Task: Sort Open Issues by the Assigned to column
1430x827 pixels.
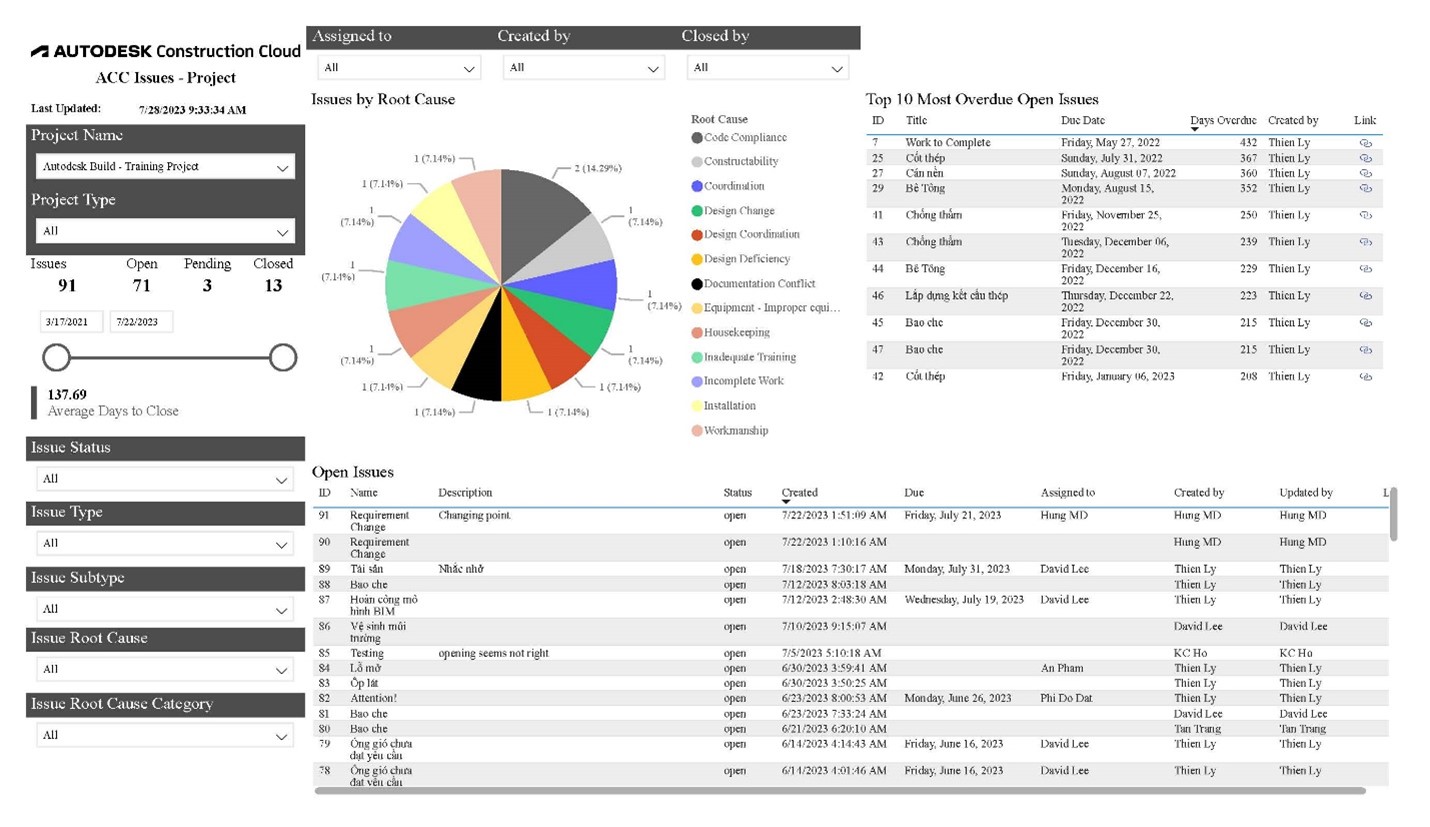Action: click(1067, 492)
